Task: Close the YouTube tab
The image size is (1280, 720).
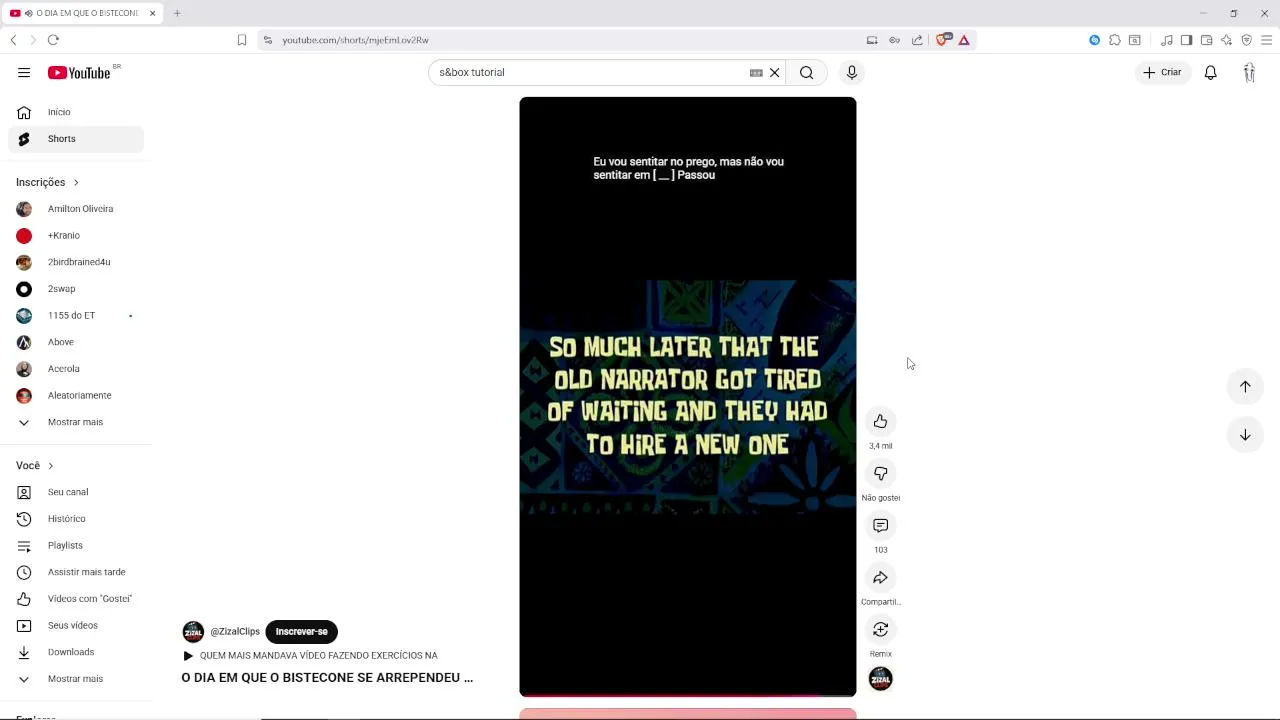Action: [152, 13]
